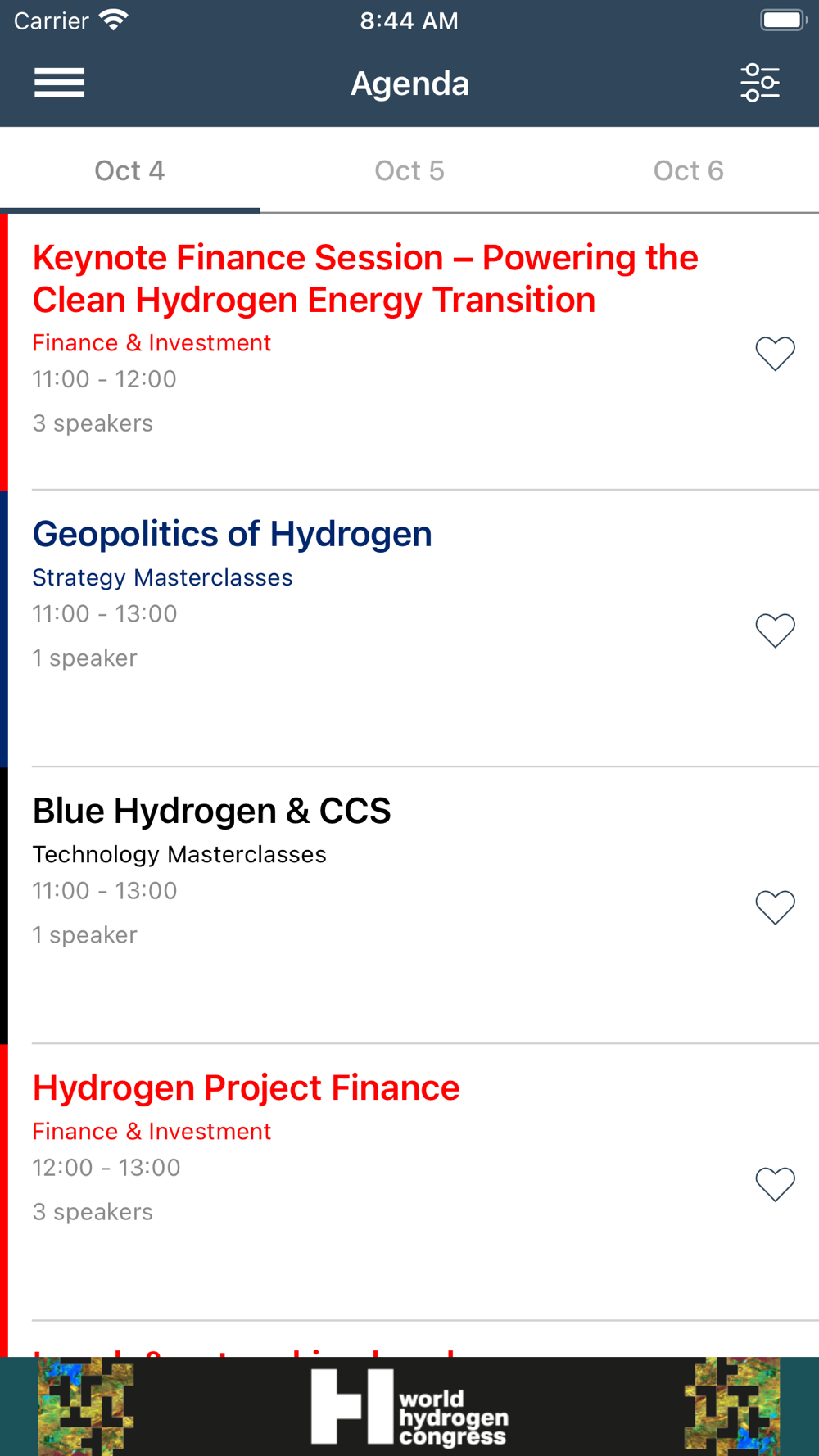819x1456 pixels.
Task: Switch to the Oct 6 tab
Action: 688,170
